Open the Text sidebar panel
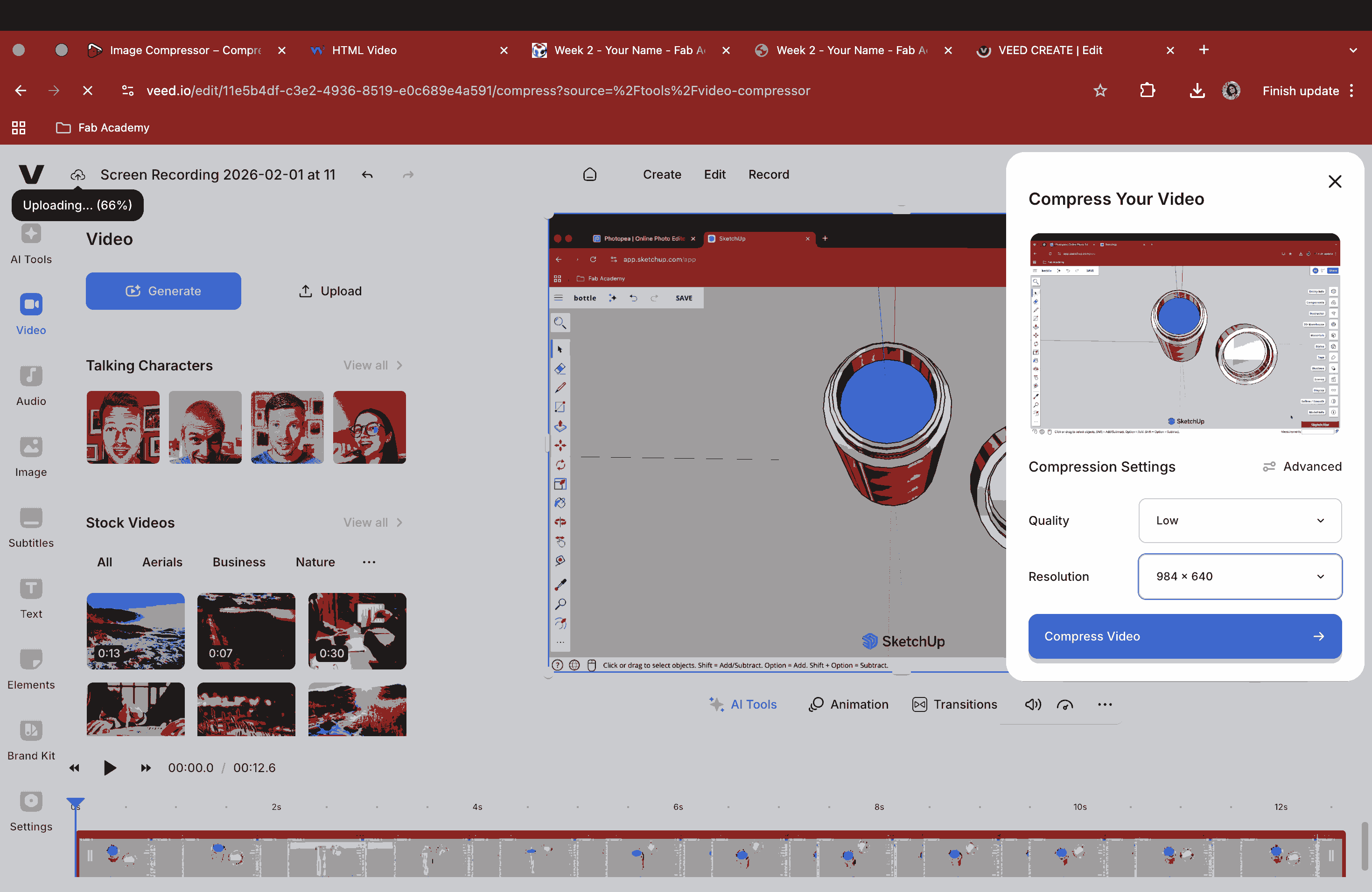 click(x=31, y=598)
